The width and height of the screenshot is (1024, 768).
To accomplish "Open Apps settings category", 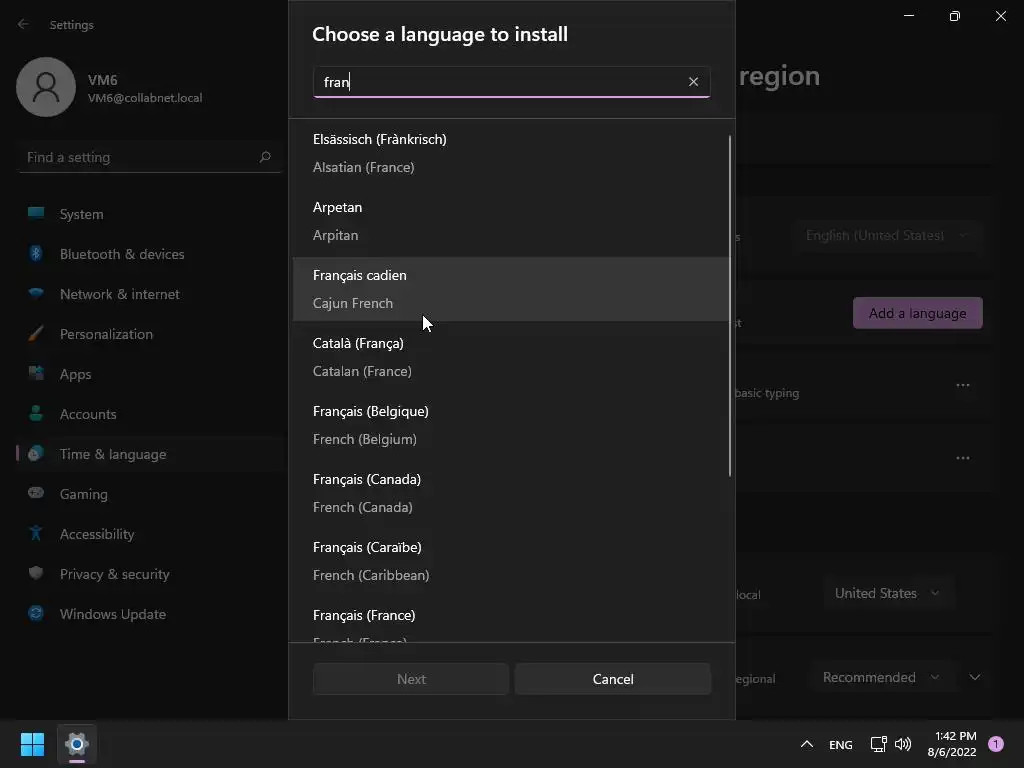I will coord(150,374).
